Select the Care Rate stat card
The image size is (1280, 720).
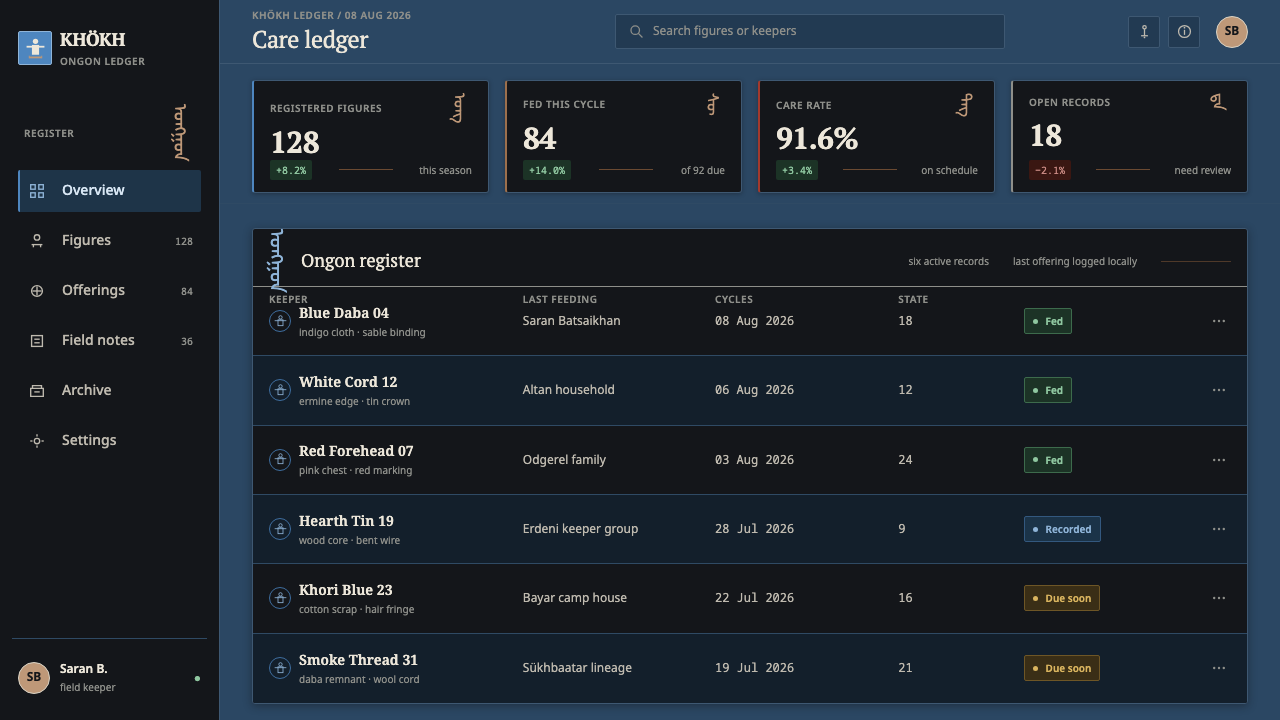876,136
